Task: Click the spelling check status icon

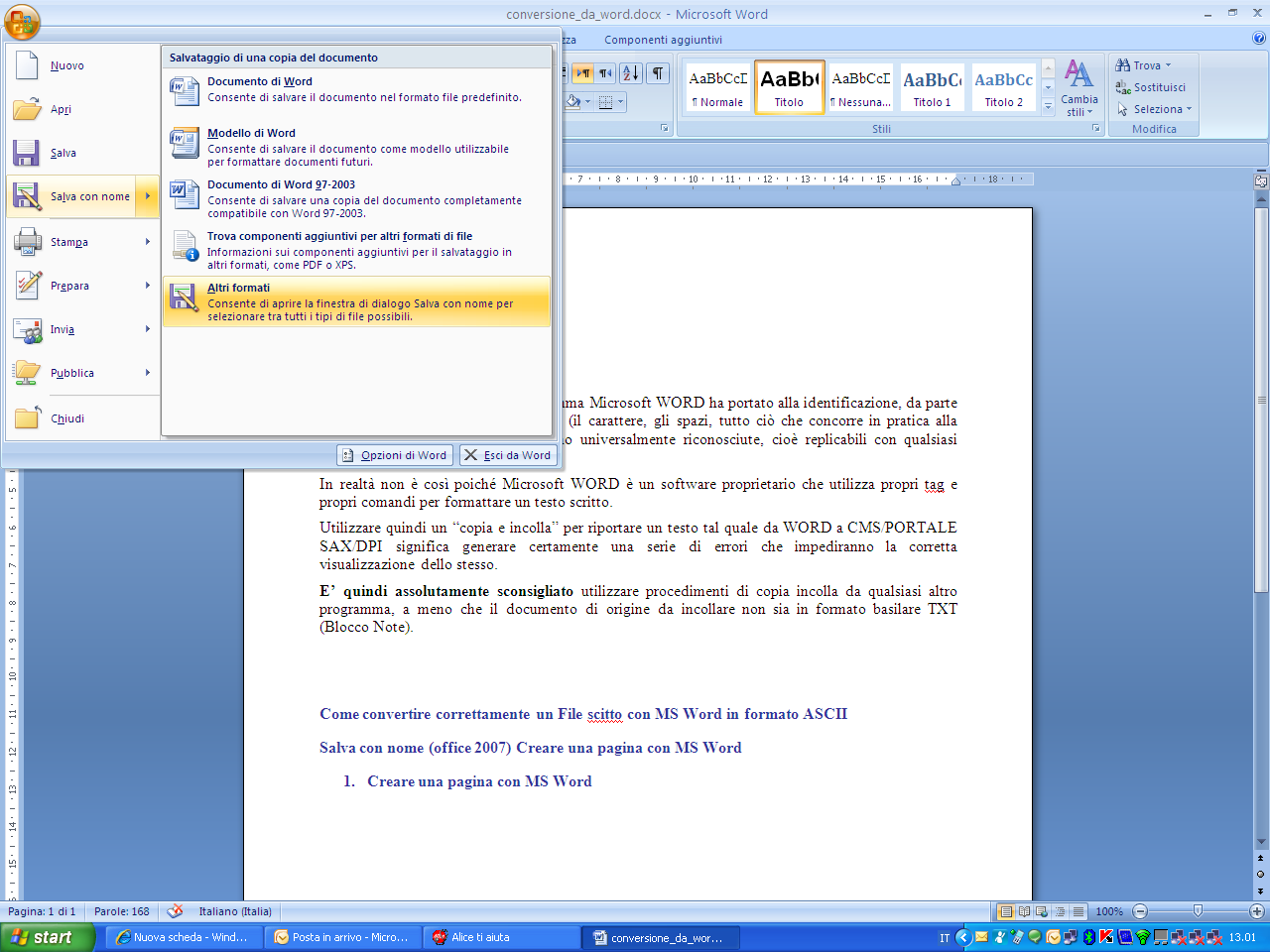Action: [176, 911]
